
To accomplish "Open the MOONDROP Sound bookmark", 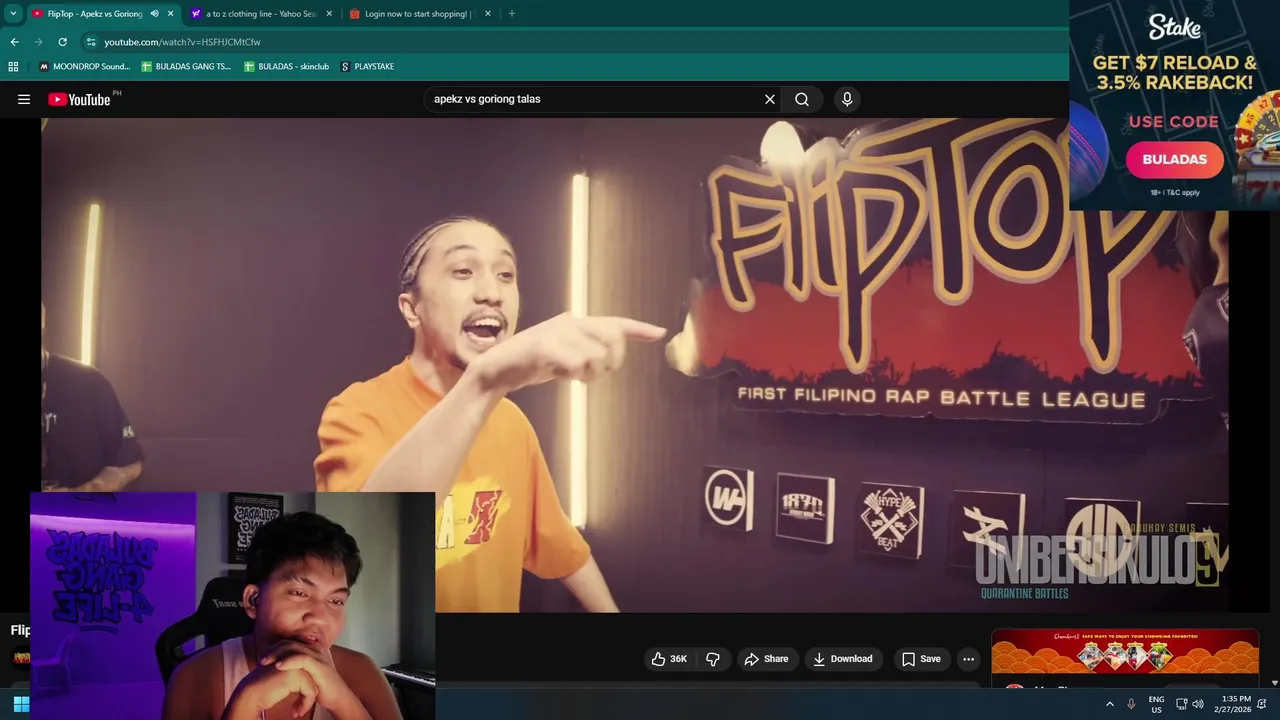I will [x=85, y=66].
